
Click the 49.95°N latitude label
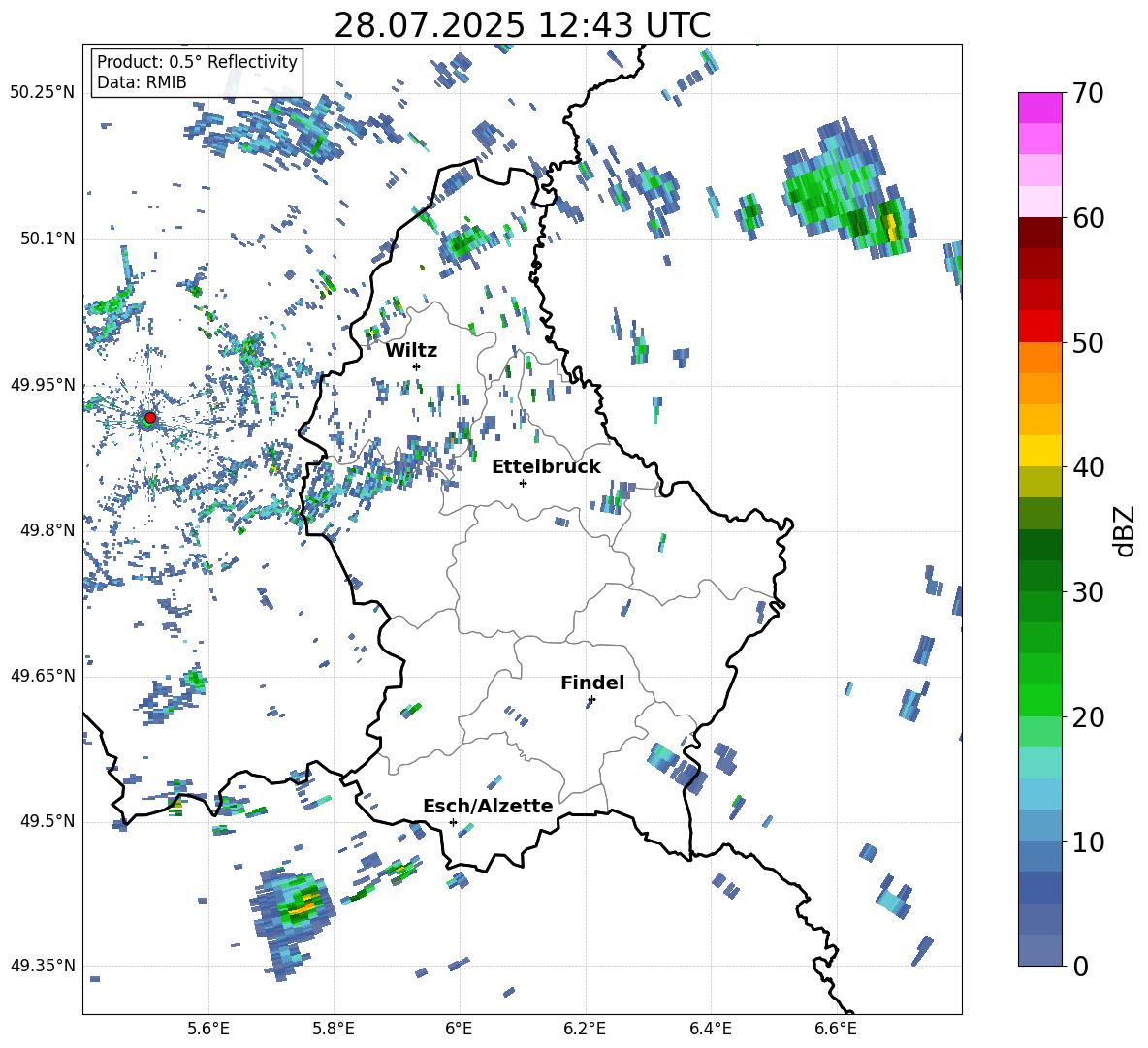[x=43, y=384]
